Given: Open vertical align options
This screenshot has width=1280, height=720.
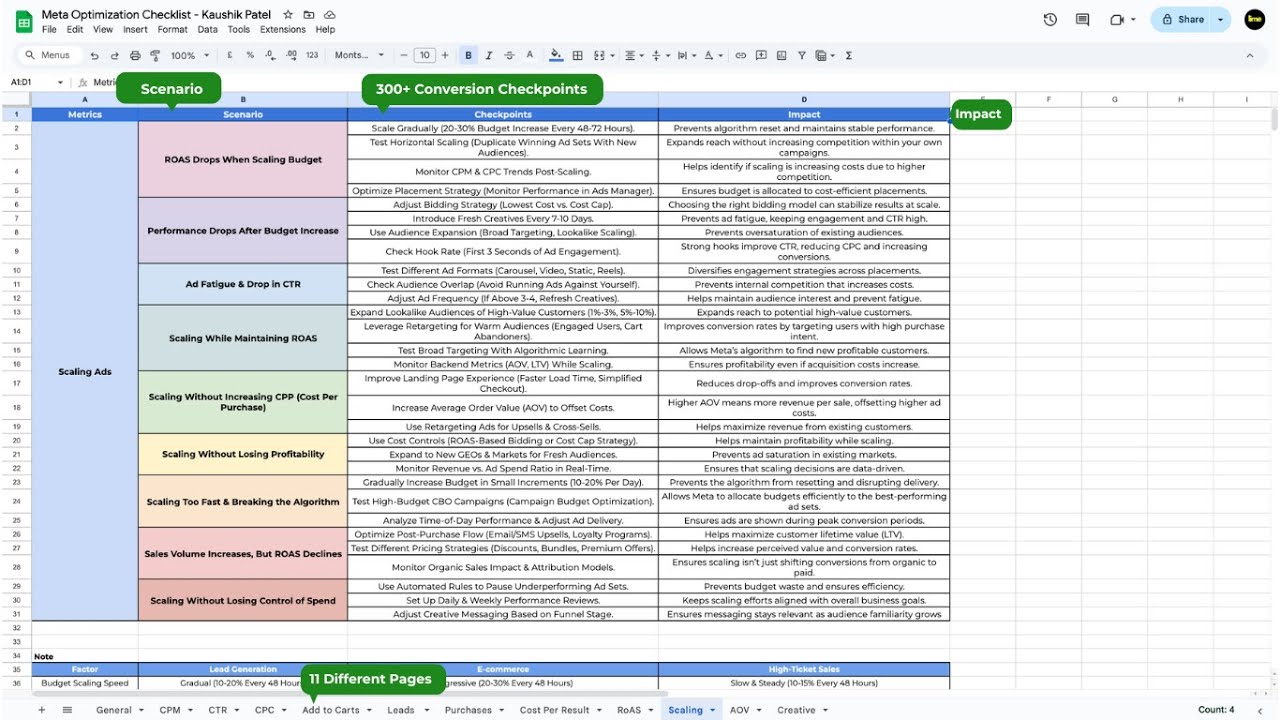Looking at the screenshot, I should point(659,56).
